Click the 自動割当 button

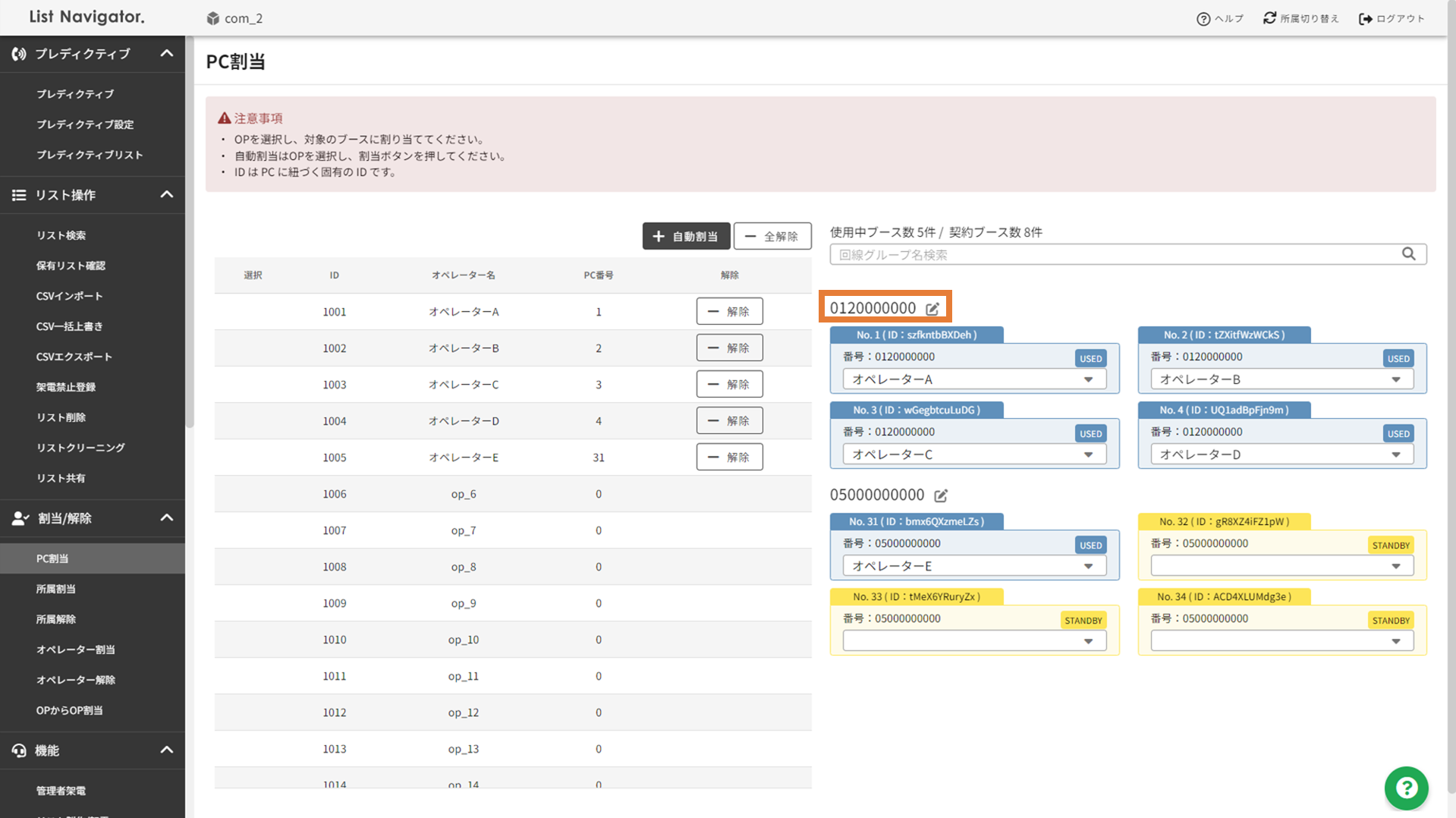click(x=686, y=236)
